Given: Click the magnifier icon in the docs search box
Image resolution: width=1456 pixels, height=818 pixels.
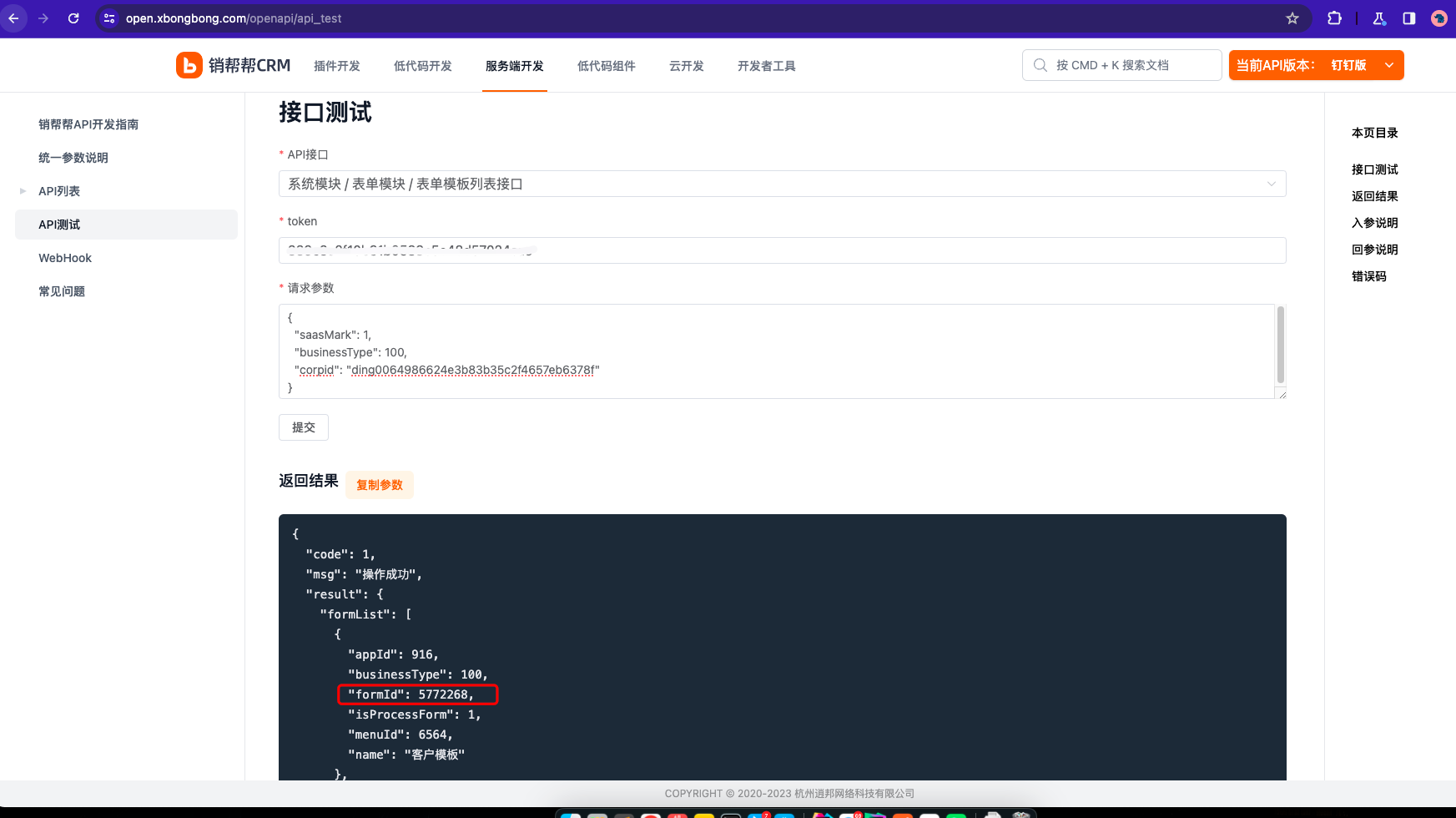Looking at the screenshot, I should tap(1040, 64).
